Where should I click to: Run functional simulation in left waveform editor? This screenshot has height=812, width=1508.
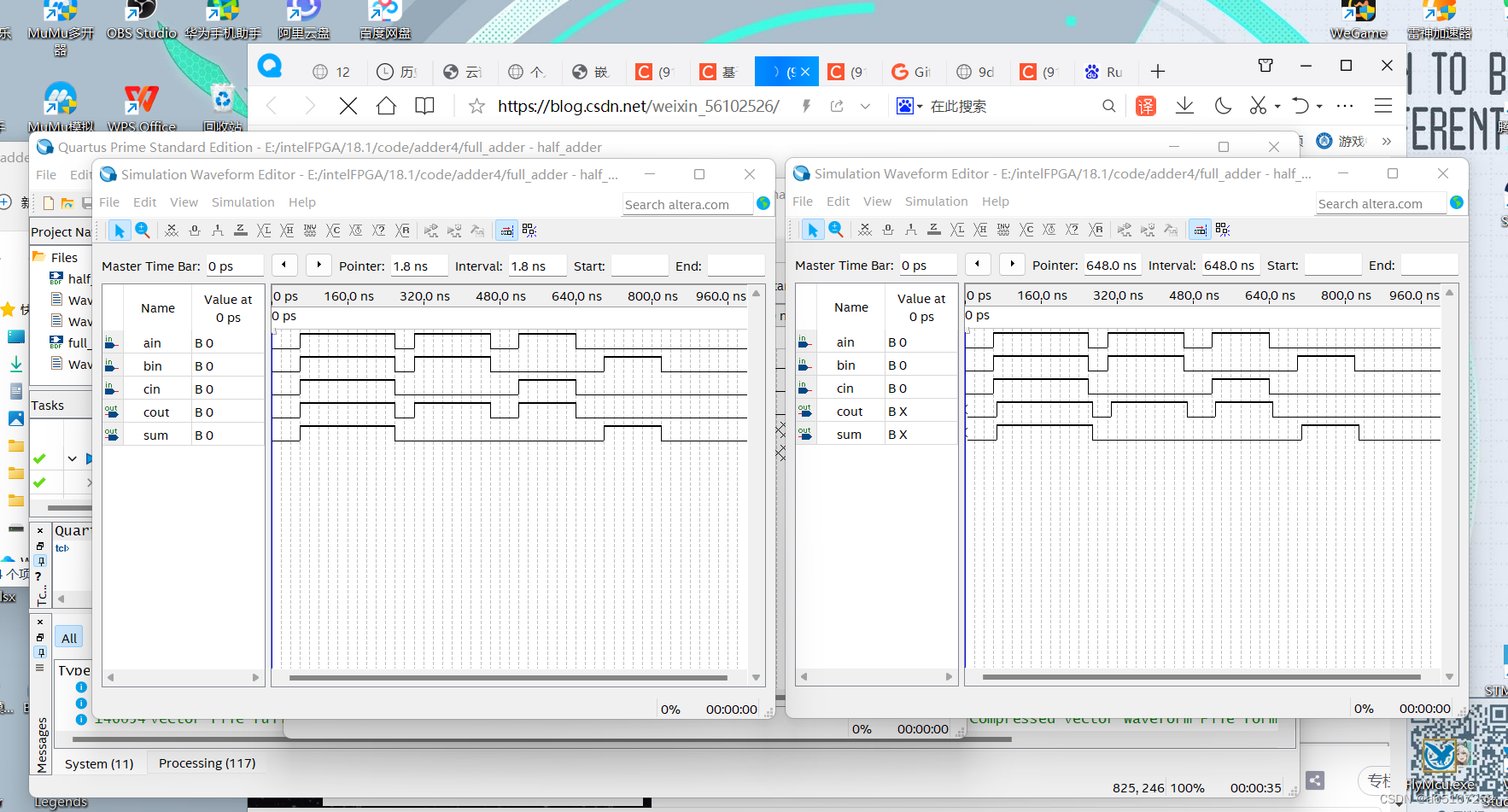[x=431, y=231]
